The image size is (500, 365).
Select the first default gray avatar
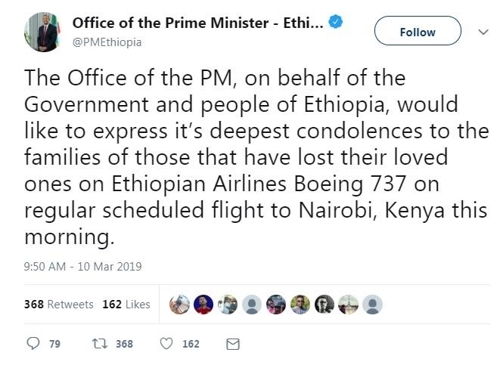click(x=252, y=304)
